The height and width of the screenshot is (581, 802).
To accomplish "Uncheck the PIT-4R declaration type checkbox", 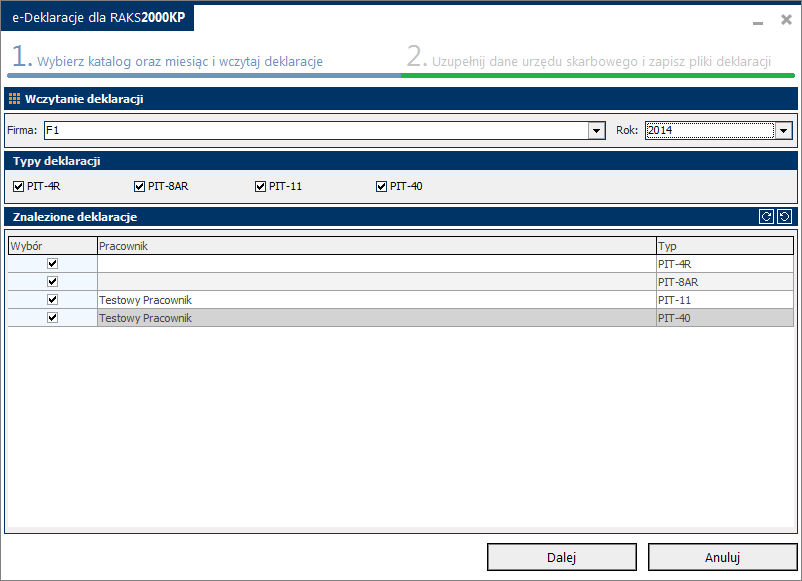I will click(x=18, y=187).
